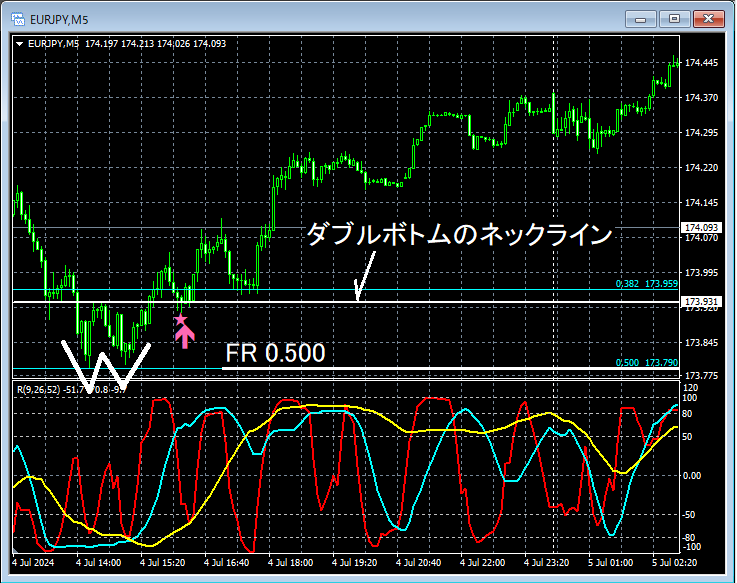Close the EURJPY,M5 chart window

coord(708,19)
